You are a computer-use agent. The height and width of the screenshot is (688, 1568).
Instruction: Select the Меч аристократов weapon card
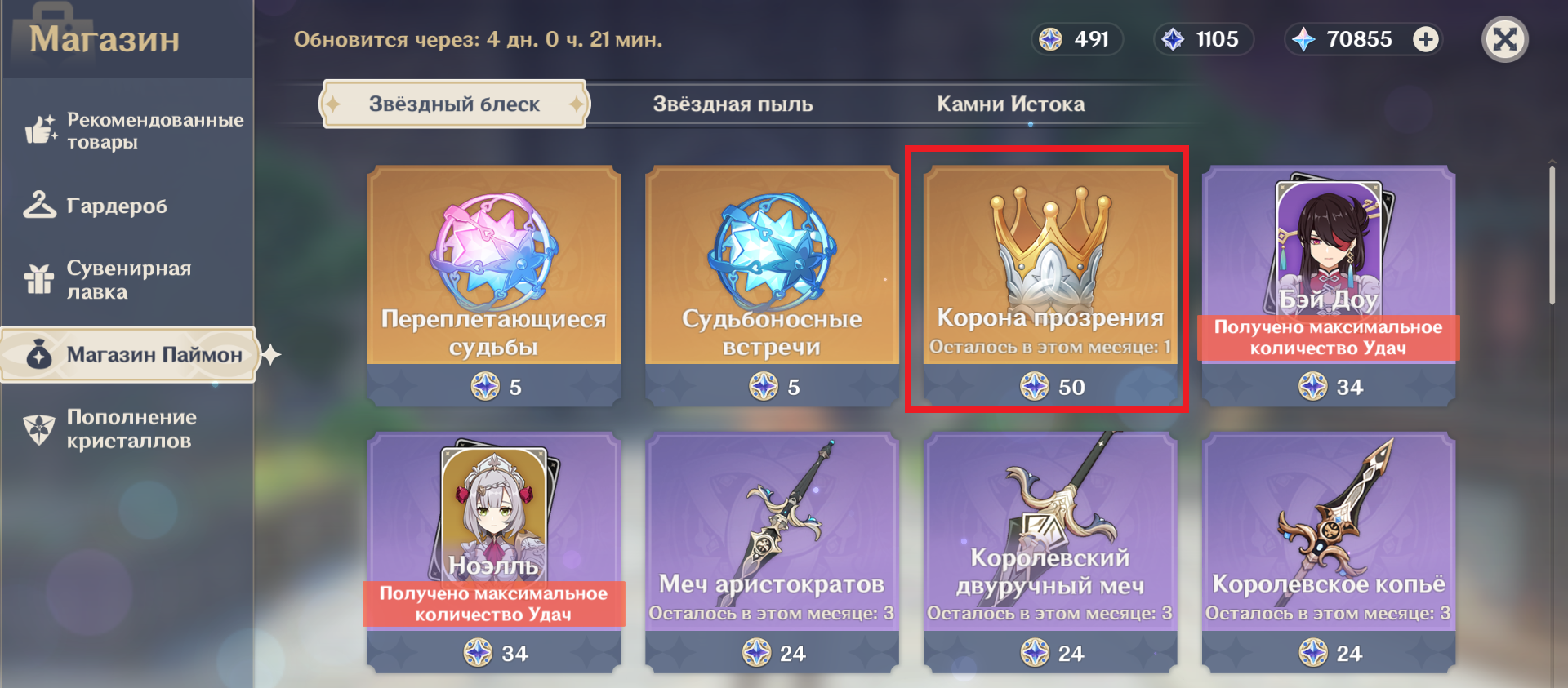coord(772,553)
